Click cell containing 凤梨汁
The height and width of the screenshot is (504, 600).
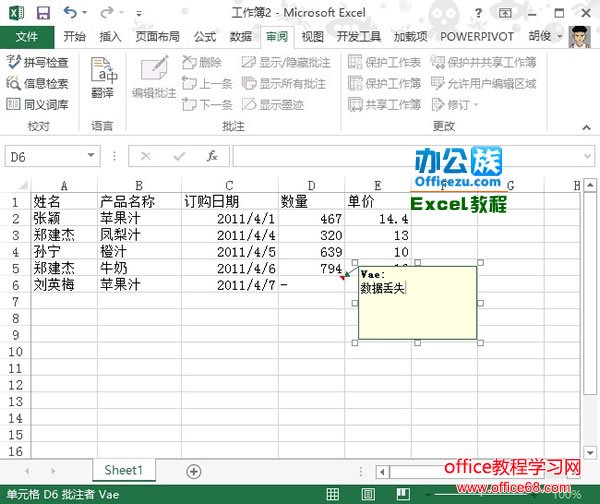pos(139,235)
